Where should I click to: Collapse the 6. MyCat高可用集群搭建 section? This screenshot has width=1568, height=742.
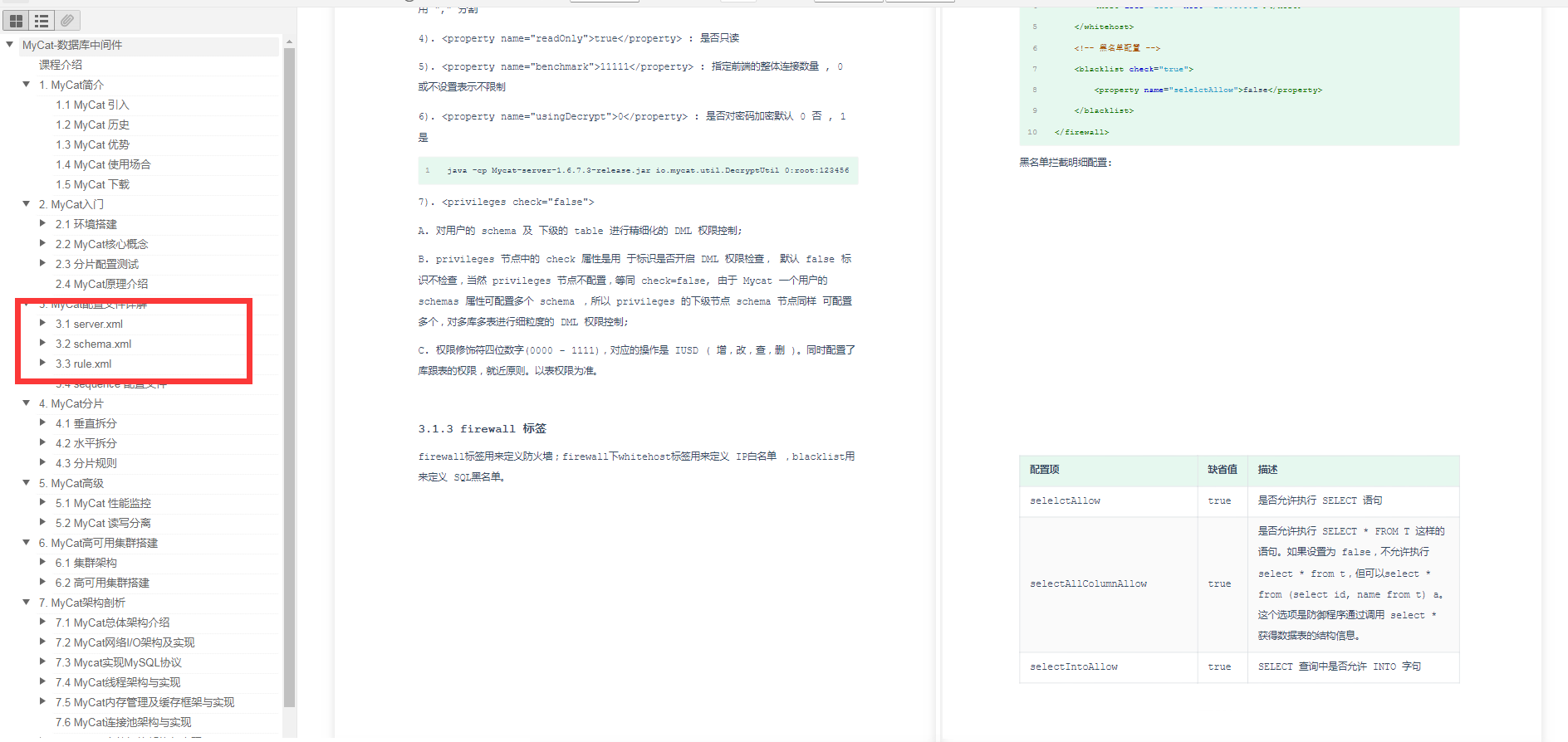pos(27,543)
